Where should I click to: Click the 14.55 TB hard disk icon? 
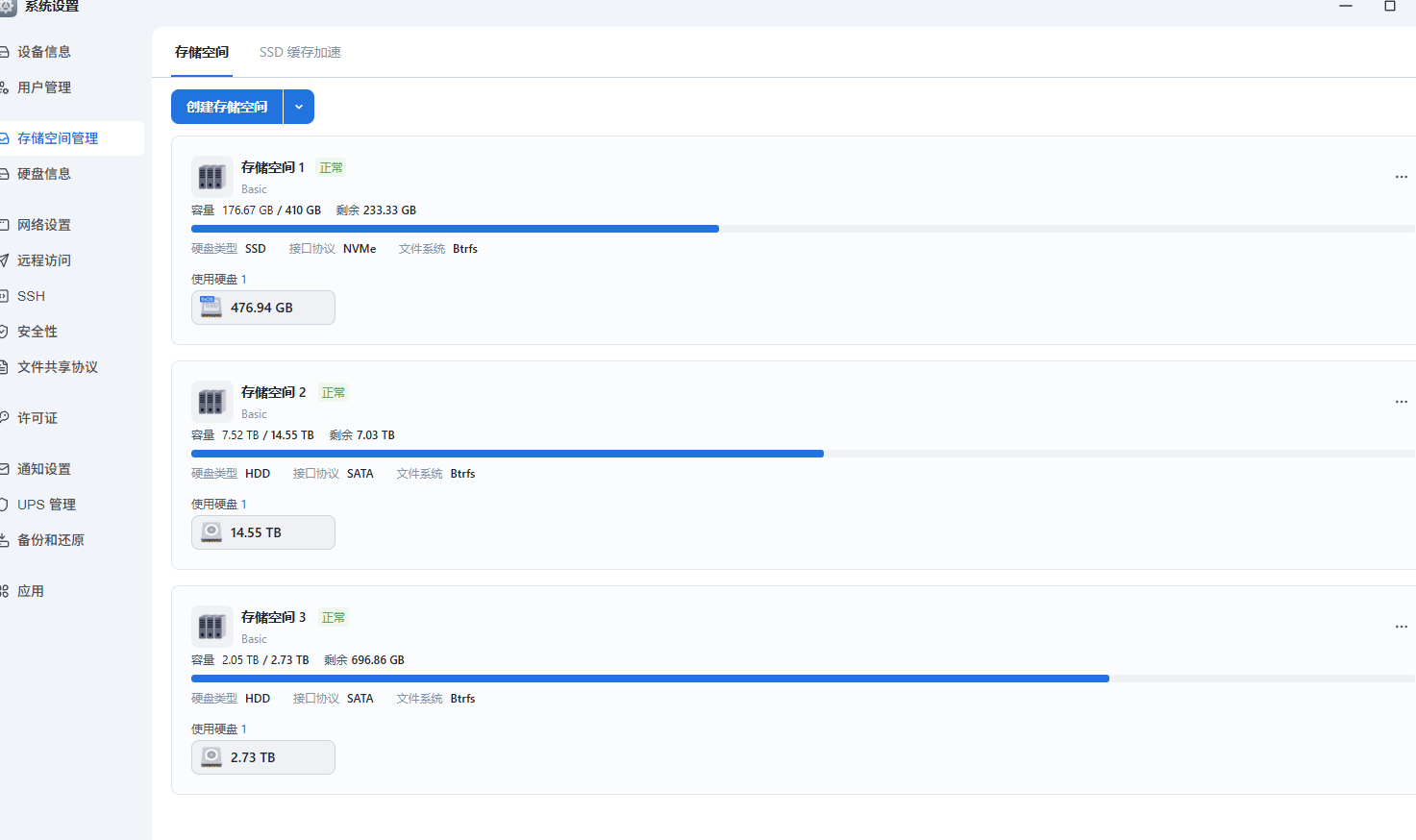click(x=211, y=532)
